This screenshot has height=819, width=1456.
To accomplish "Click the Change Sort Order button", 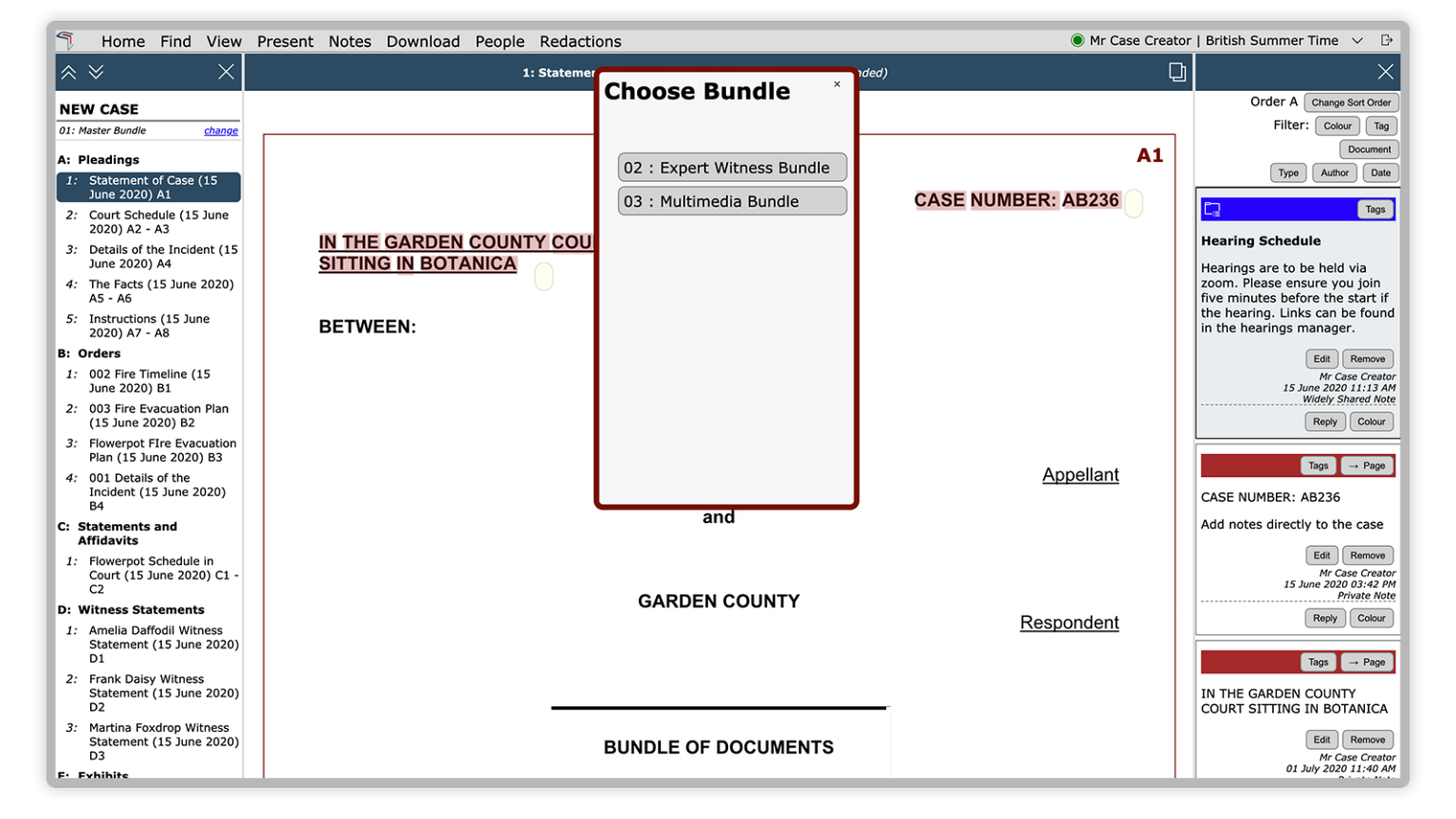I will (x=1350, y=102).
